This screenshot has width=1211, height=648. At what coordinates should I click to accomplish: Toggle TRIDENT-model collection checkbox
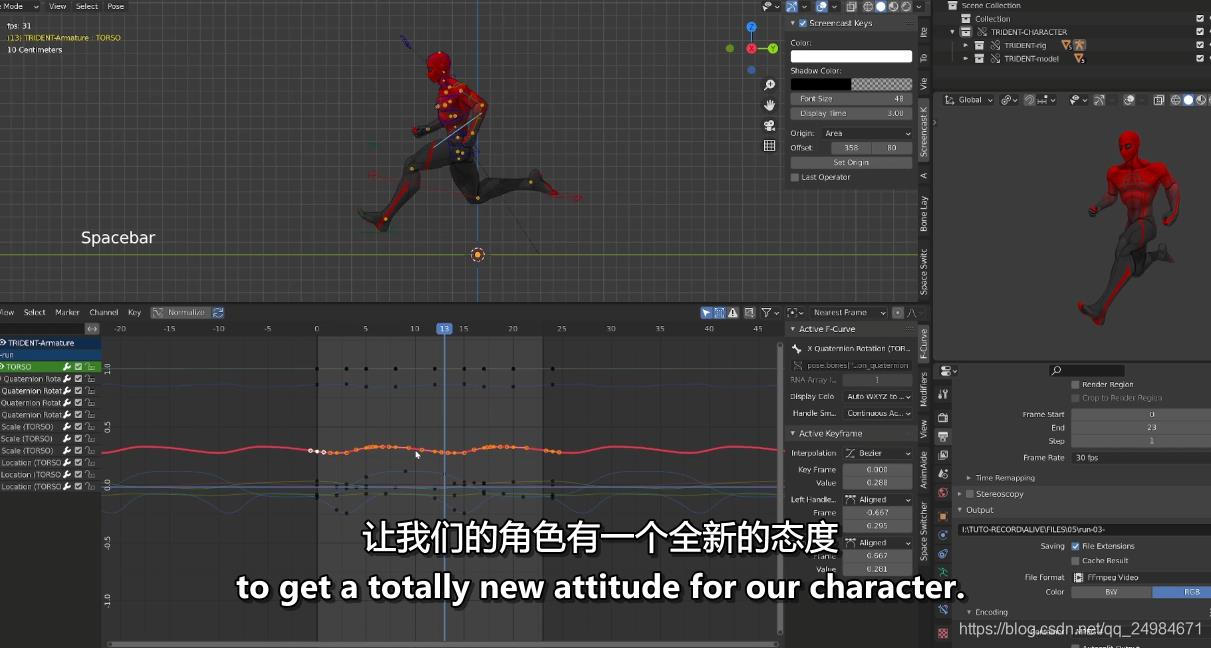tap(1200, 58)
